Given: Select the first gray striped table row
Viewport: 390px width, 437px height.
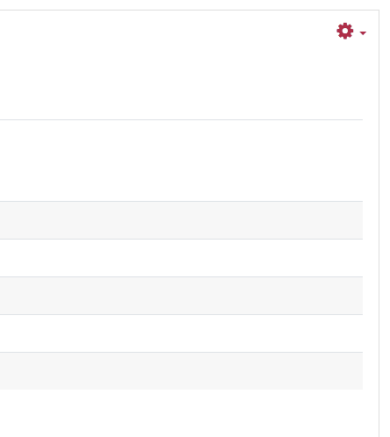Looking at the screenshot, I should (181, 220).
